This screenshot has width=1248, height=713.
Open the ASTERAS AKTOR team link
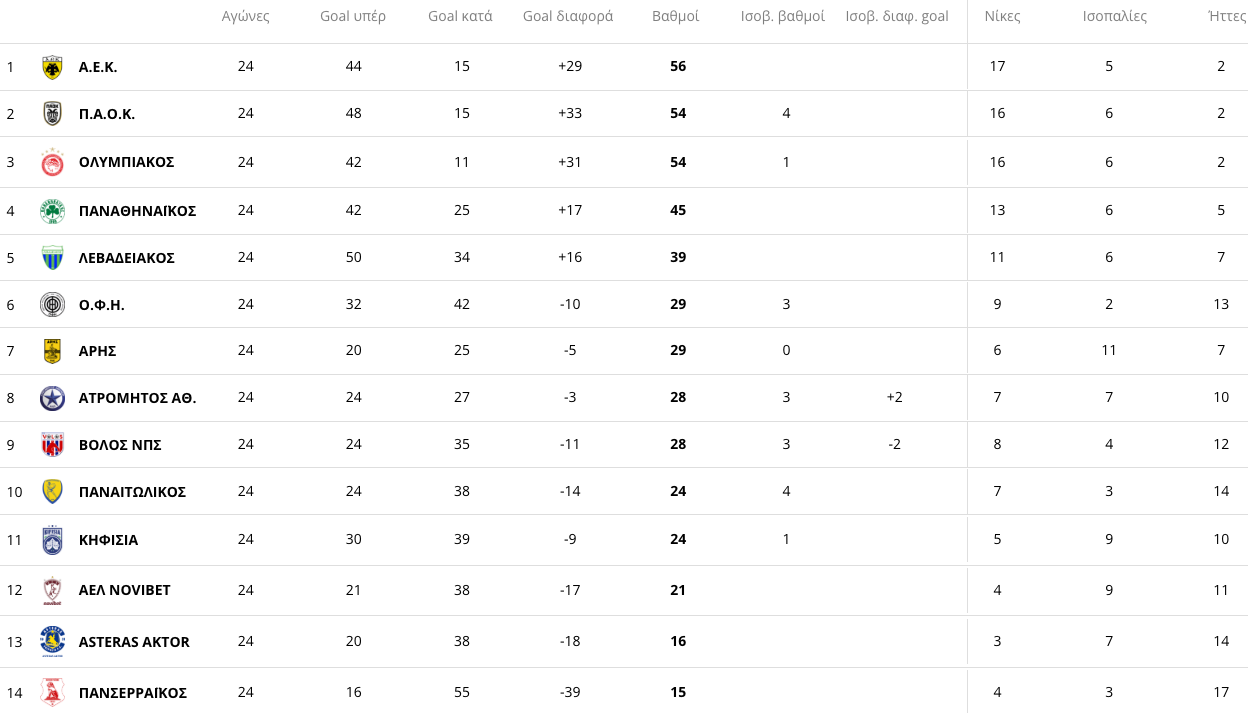[x=134, y=642]
